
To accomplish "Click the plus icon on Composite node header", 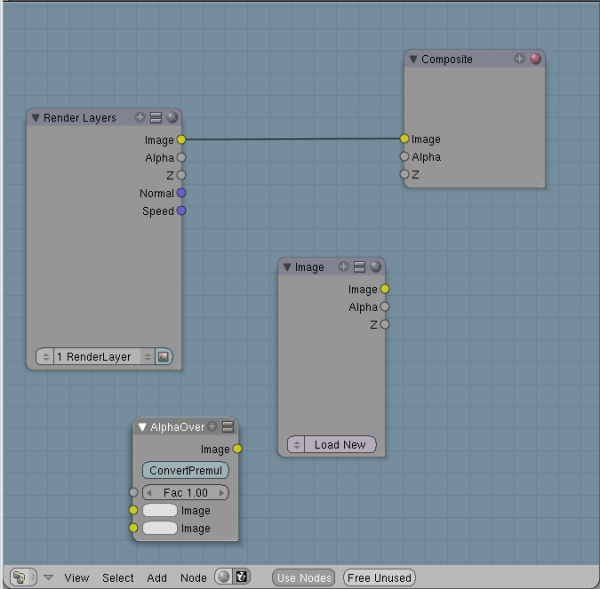I will pyautogui.click(x=519, y=59).
